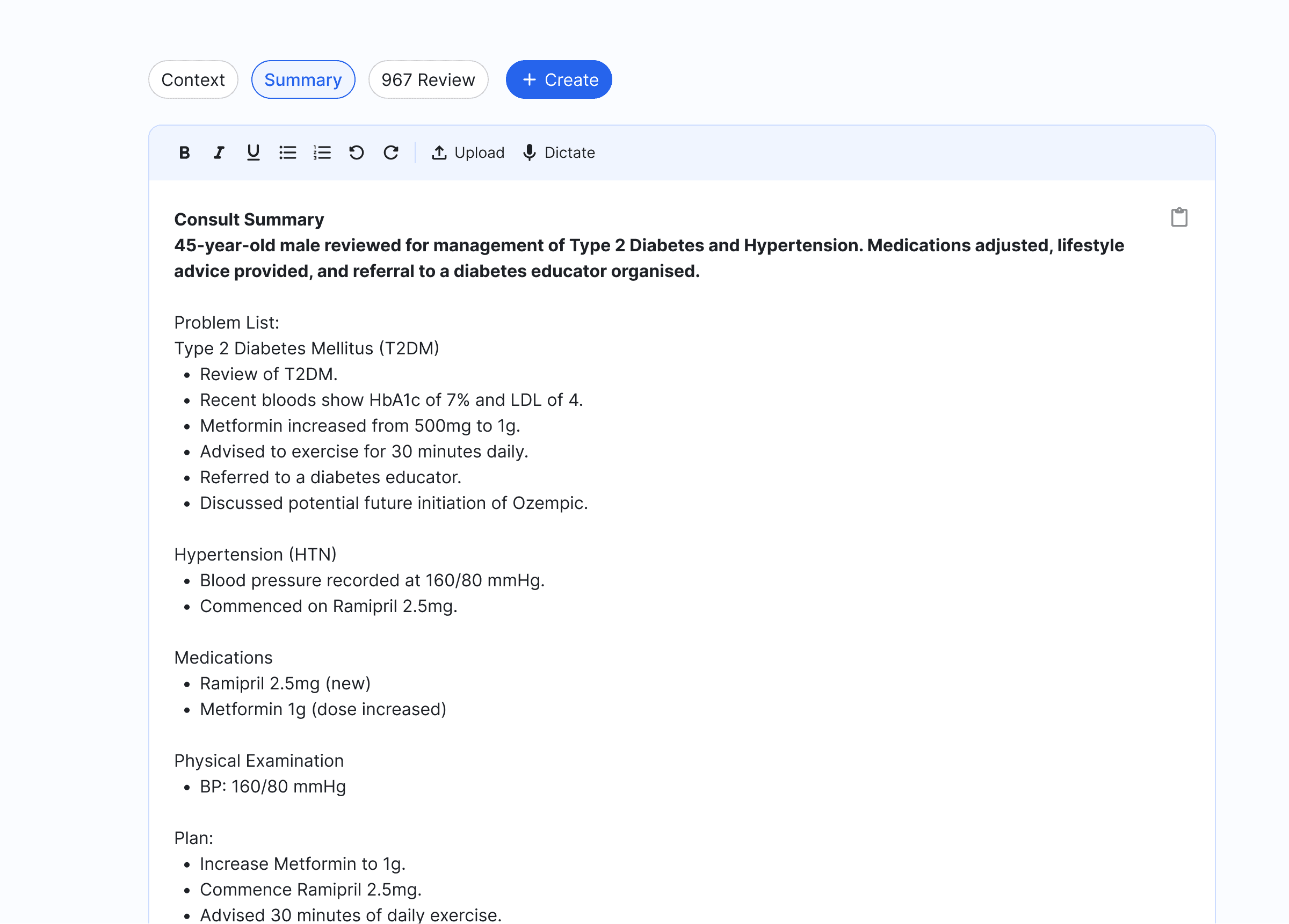Viewport: 1289px width, 924px height.
Task: Insert a numbered list
Action: (322, 152)
